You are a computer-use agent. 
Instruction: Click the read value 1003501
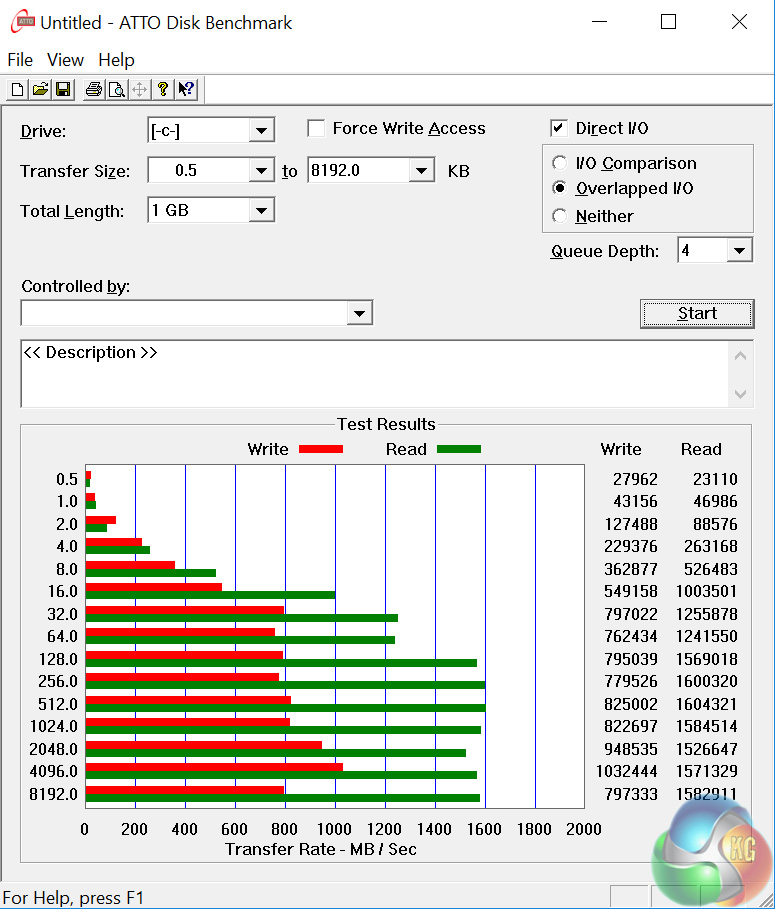pyautogui.click(x=707, y=591)
